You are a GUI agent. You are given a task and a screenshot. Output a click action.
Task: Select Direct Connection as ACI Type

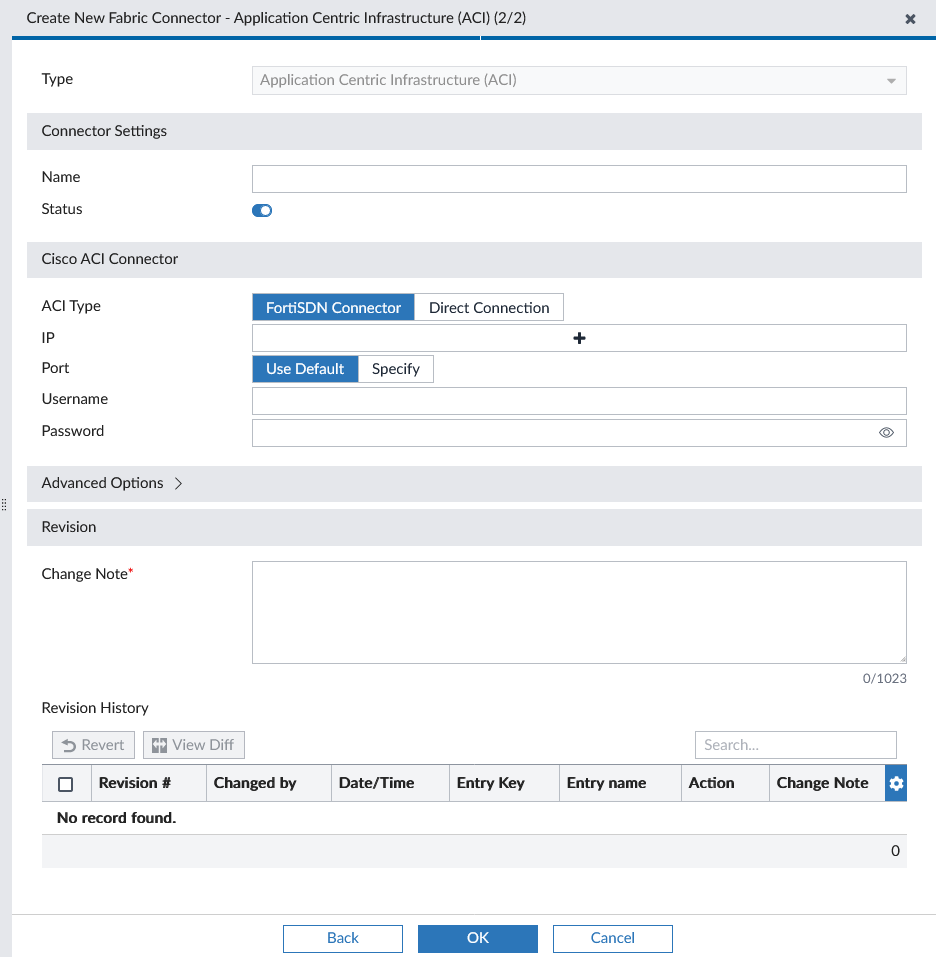pyautogui.click(x=488, y=307)
